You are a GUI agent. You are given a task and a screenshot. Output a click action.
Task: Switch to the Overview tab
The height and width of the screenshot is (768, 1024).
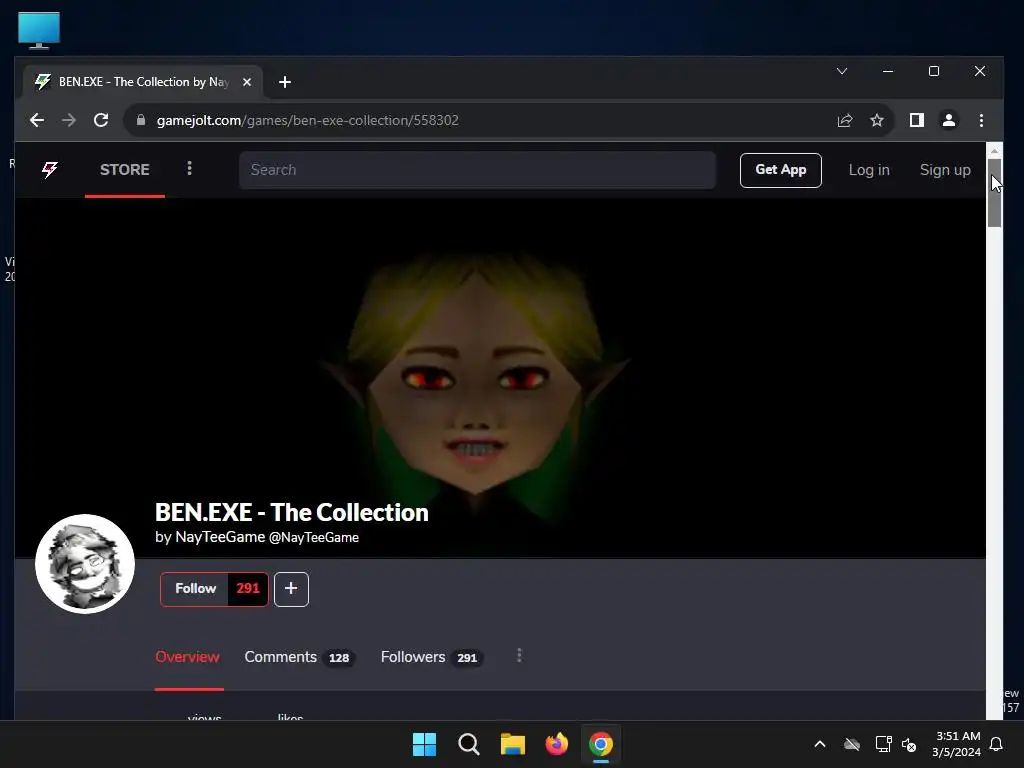pyautogui.click(x=187, y=657)
